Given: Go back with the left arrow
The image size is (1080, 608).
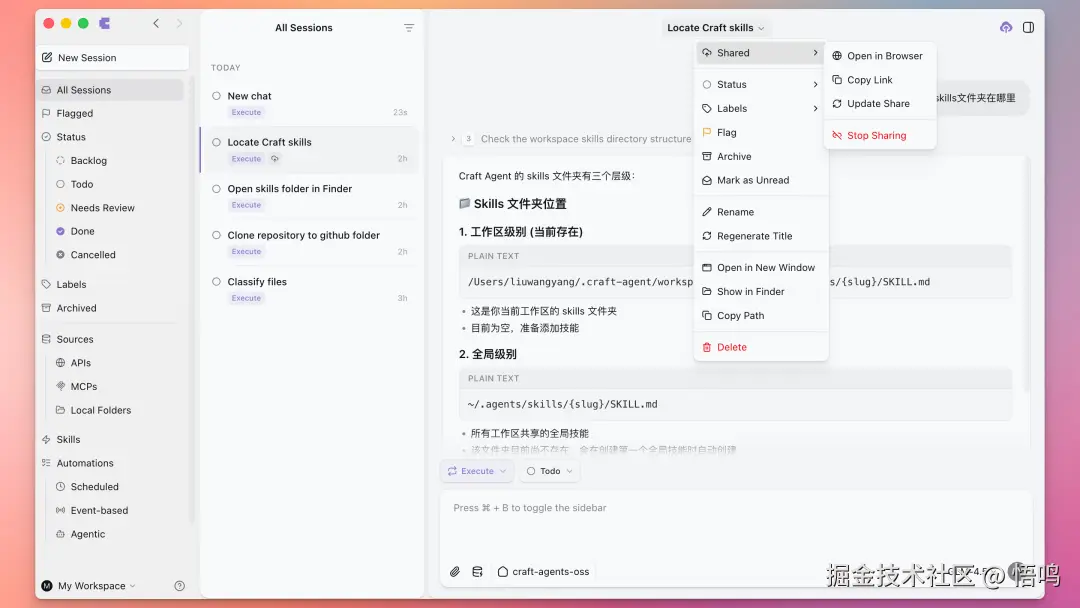Looking at the screenshot, I should point(156,23).
